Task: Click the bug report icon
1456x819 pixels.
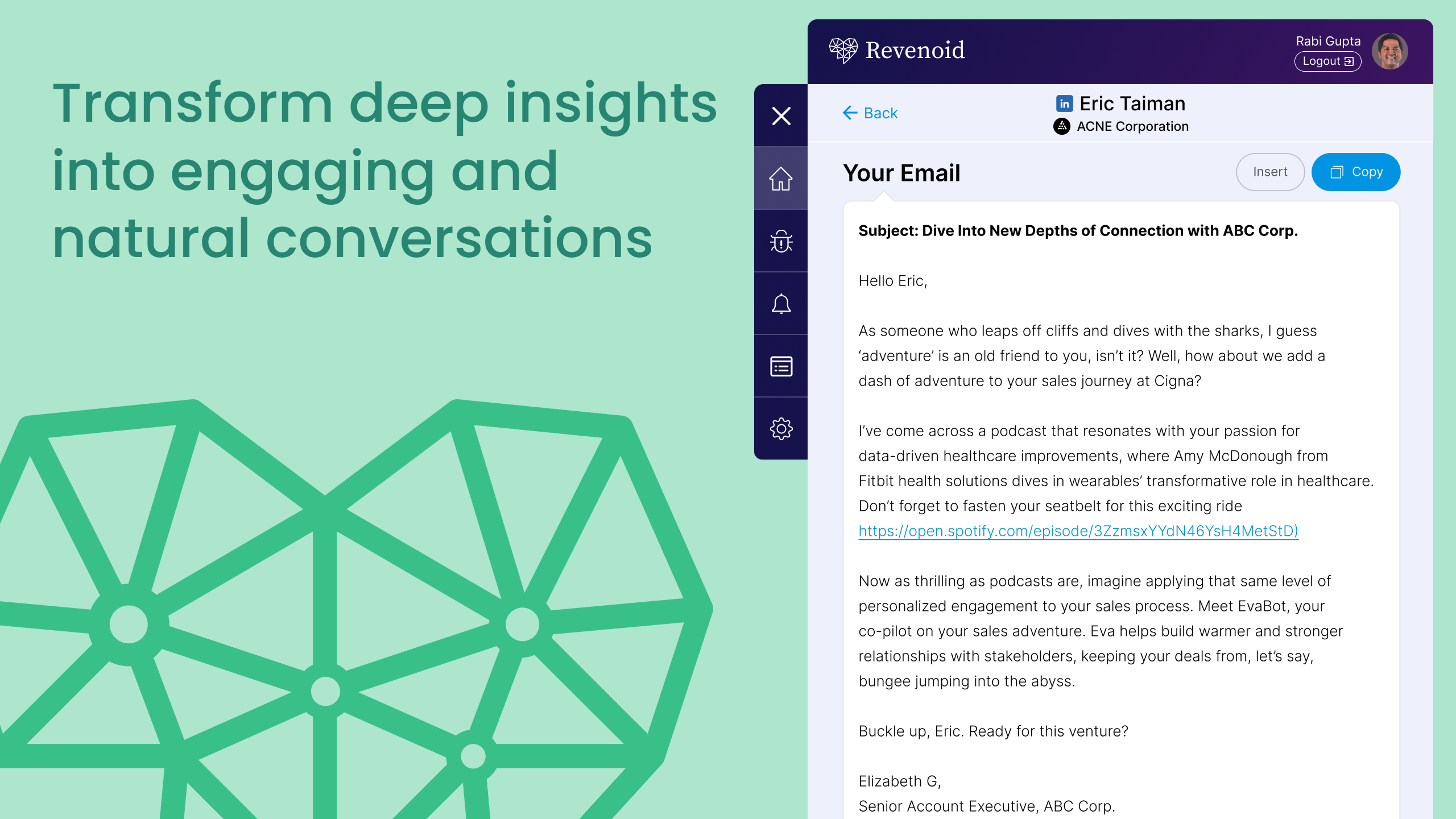Action: pos(781,241)
